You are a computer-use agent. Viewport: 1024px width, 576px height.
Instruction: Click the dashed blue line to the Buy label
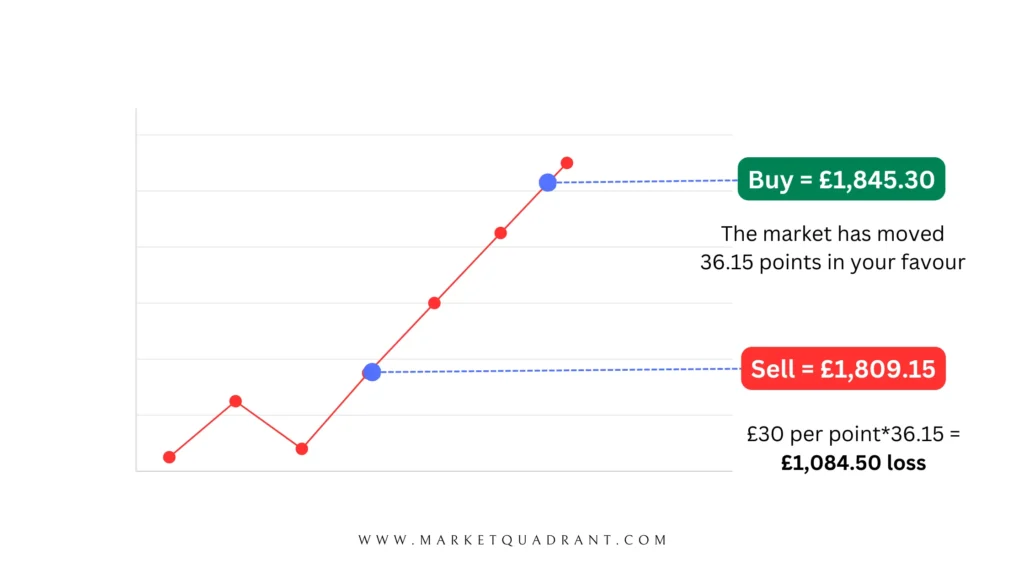click(647, 182)
